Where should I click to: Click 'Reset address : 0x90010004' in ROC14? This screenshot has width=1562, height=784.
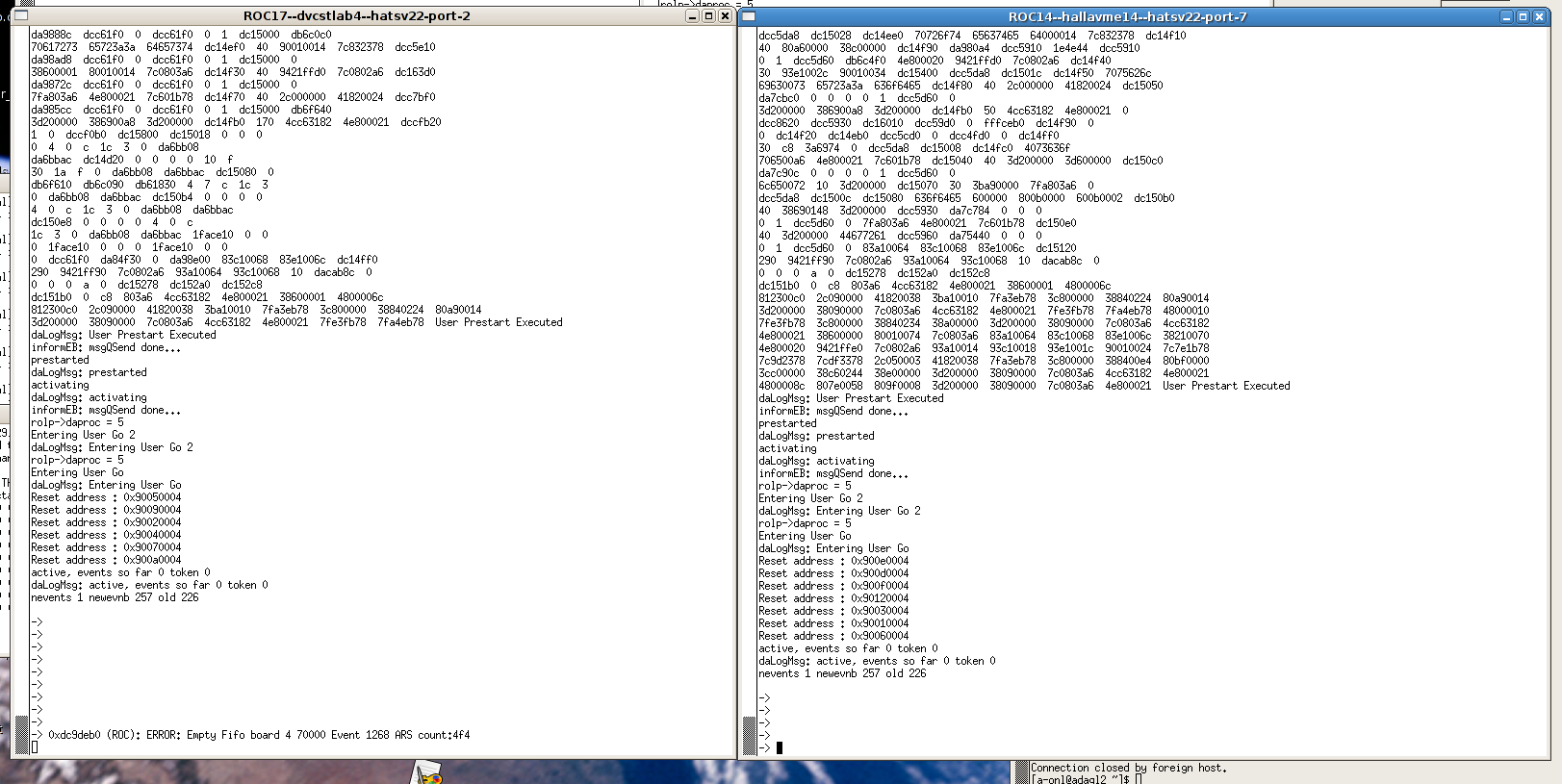tap(833, 623)
